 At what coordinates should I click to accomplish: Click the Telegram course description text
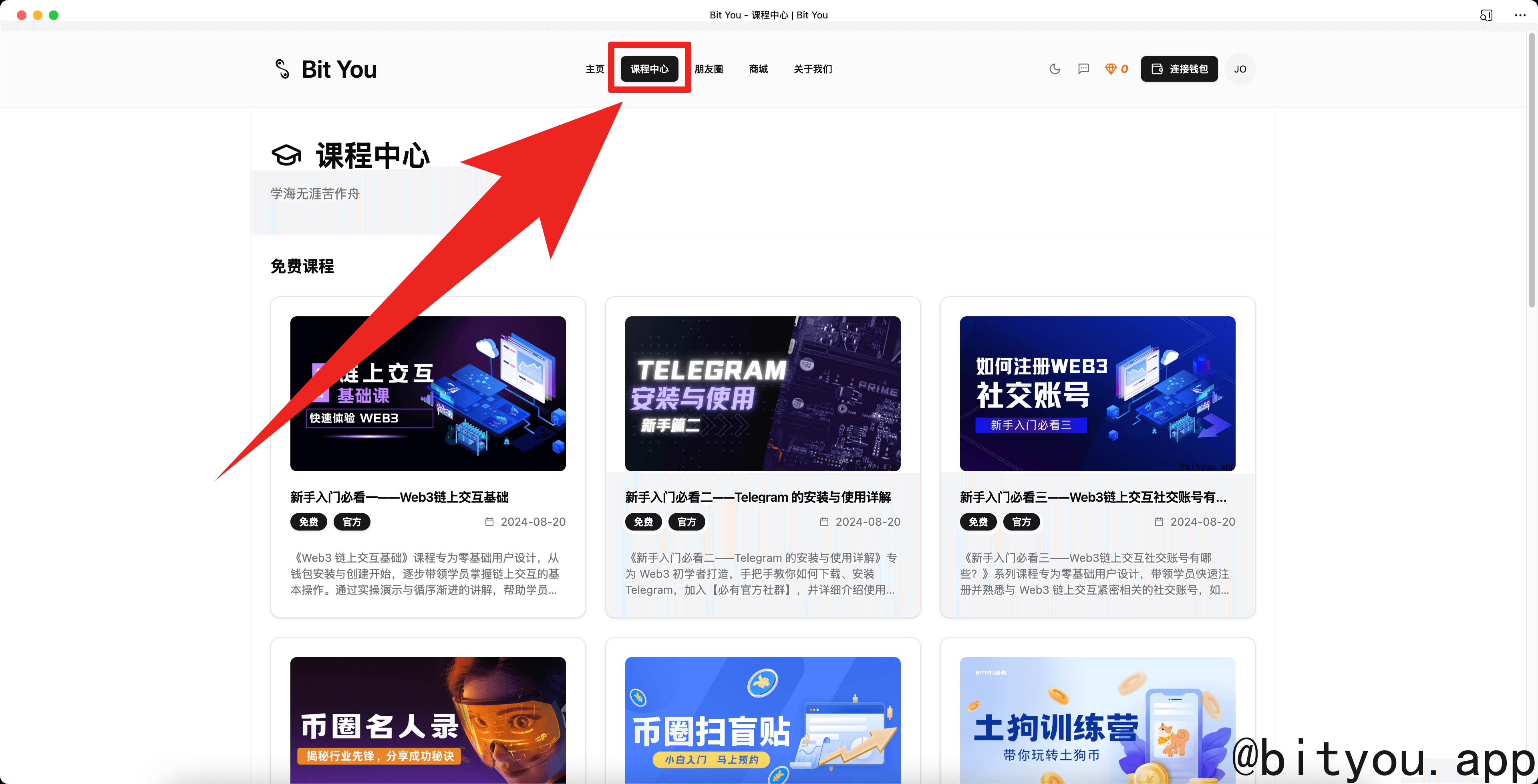[x=761, y=573]
